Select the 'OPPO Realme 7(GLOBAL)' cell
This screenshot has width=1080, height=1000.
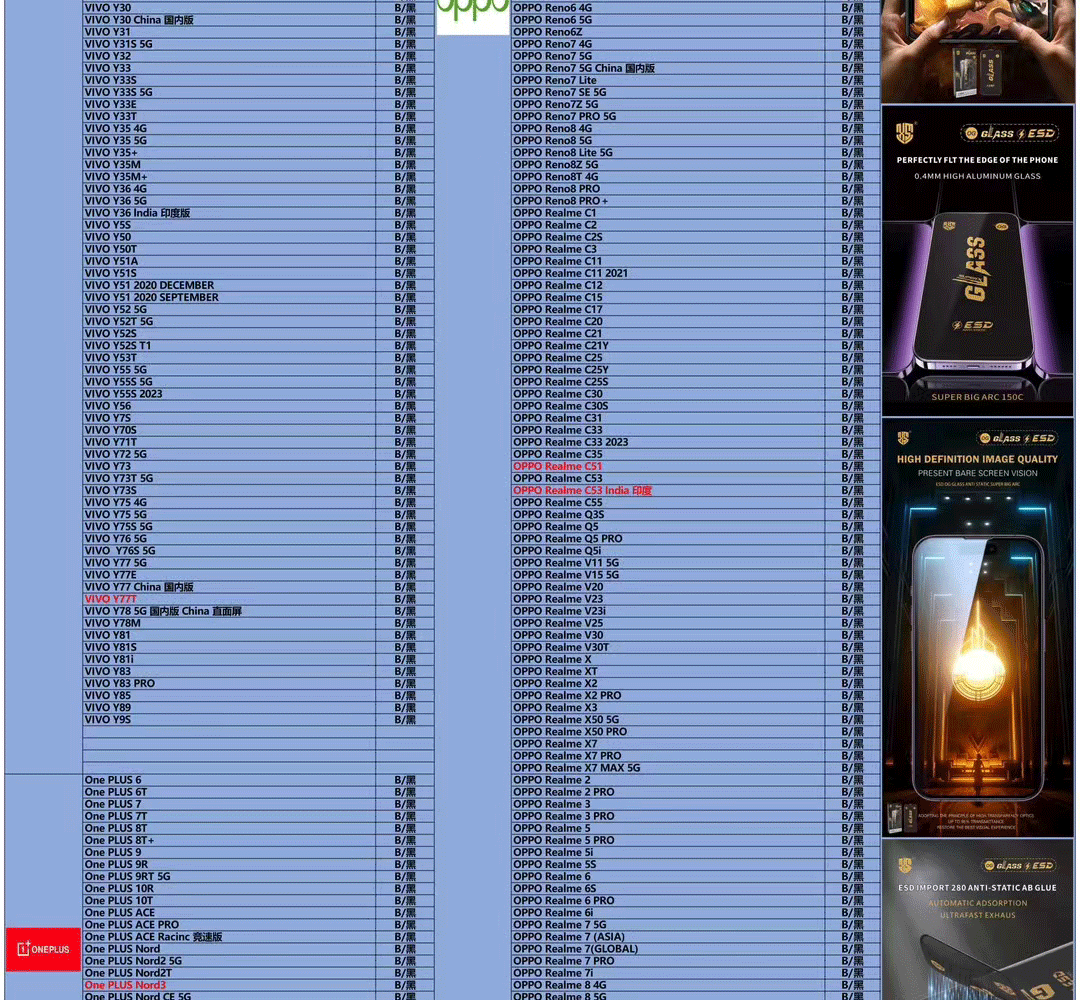668,949
